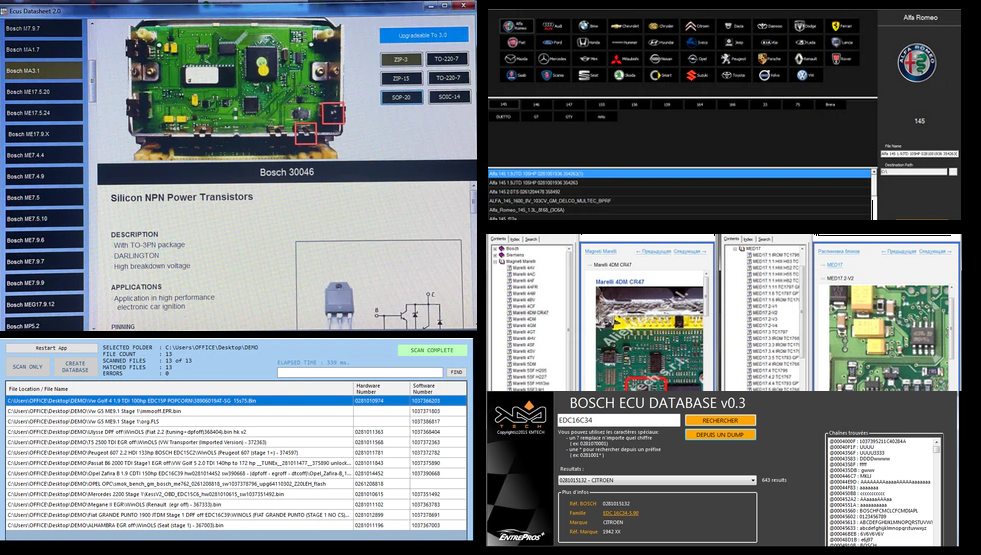Image resolution: width=981 pixels, height=555 pixels.
Task: Switch to the Search tab in help viewer
Action: click(x=532, y=239)
